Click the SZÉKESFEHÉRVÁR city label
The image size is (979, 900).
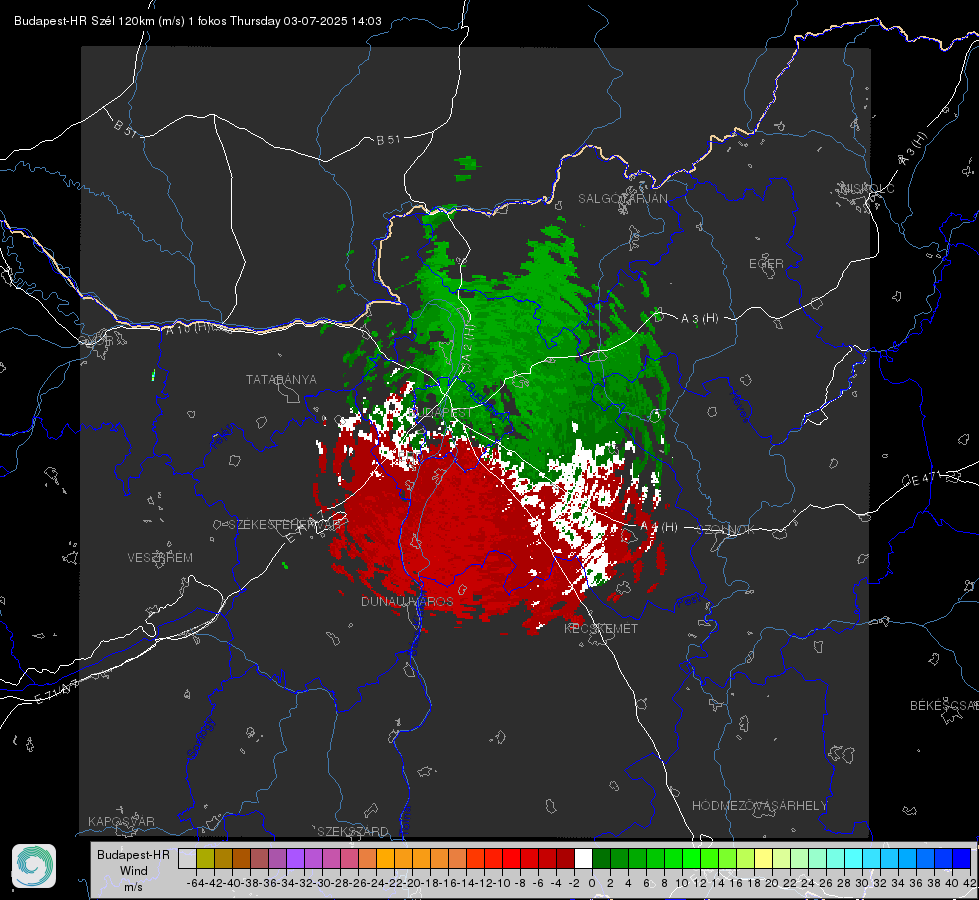(x=286, y=525)
